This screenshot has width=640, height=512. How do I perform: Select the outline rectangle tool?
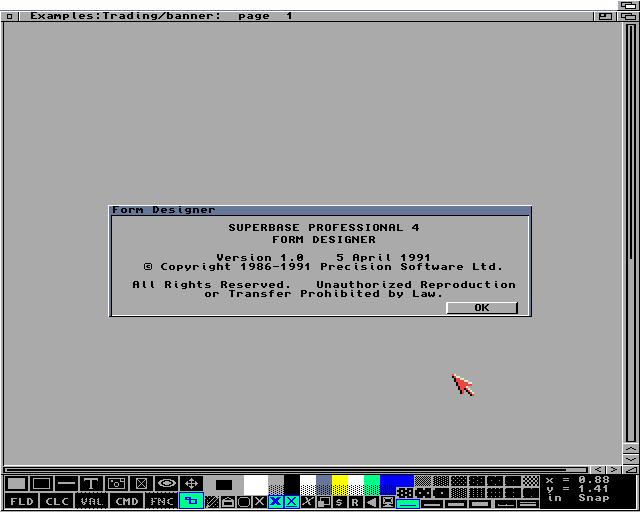click(x=41, y=484)
